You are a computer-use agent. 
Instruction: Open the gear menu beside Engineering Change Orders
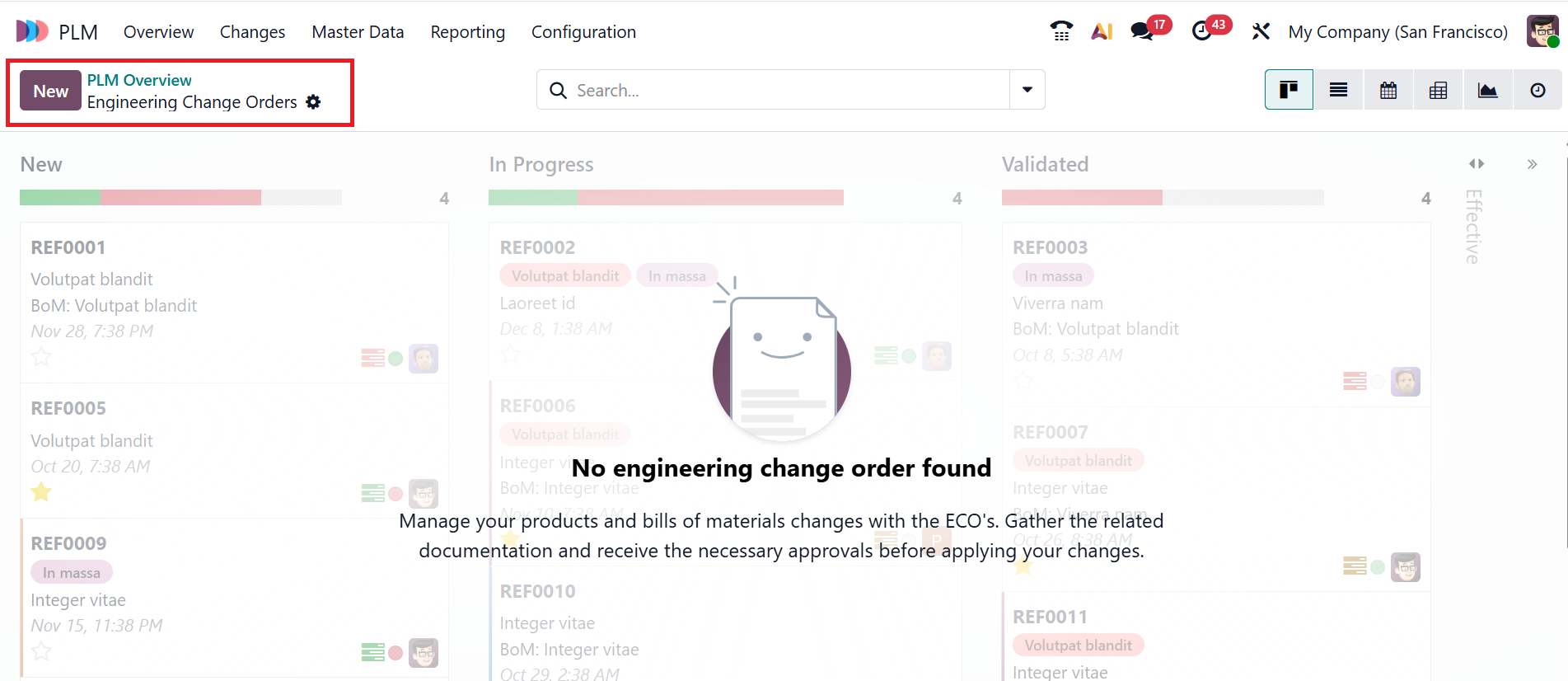313,102
